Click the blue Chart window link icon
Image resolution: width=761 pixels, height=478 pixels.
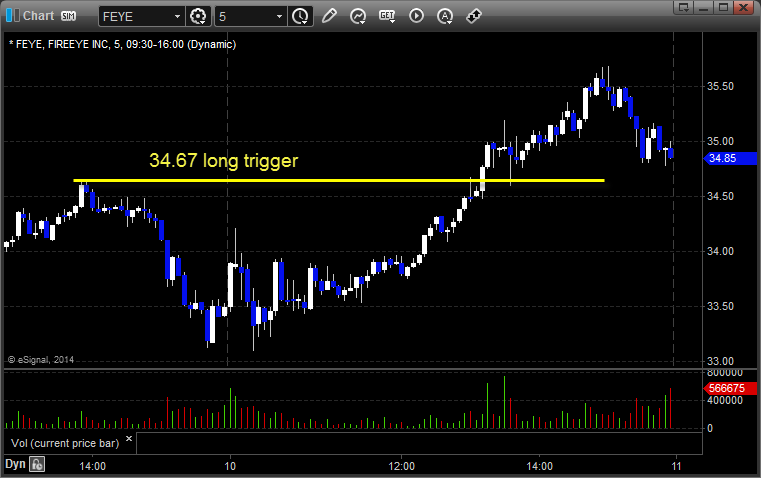point(13,16)
